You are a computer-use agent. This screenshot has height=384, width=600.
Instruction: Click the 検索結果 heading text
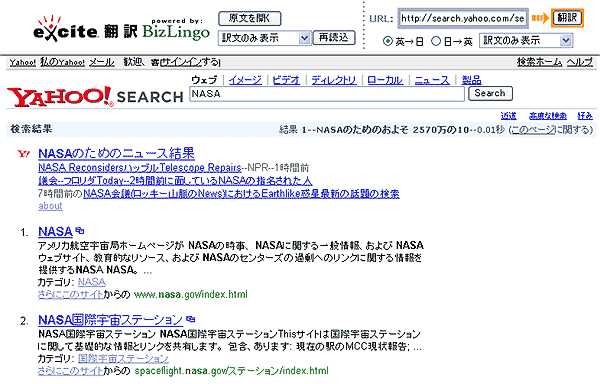click(x=31, y=129)
